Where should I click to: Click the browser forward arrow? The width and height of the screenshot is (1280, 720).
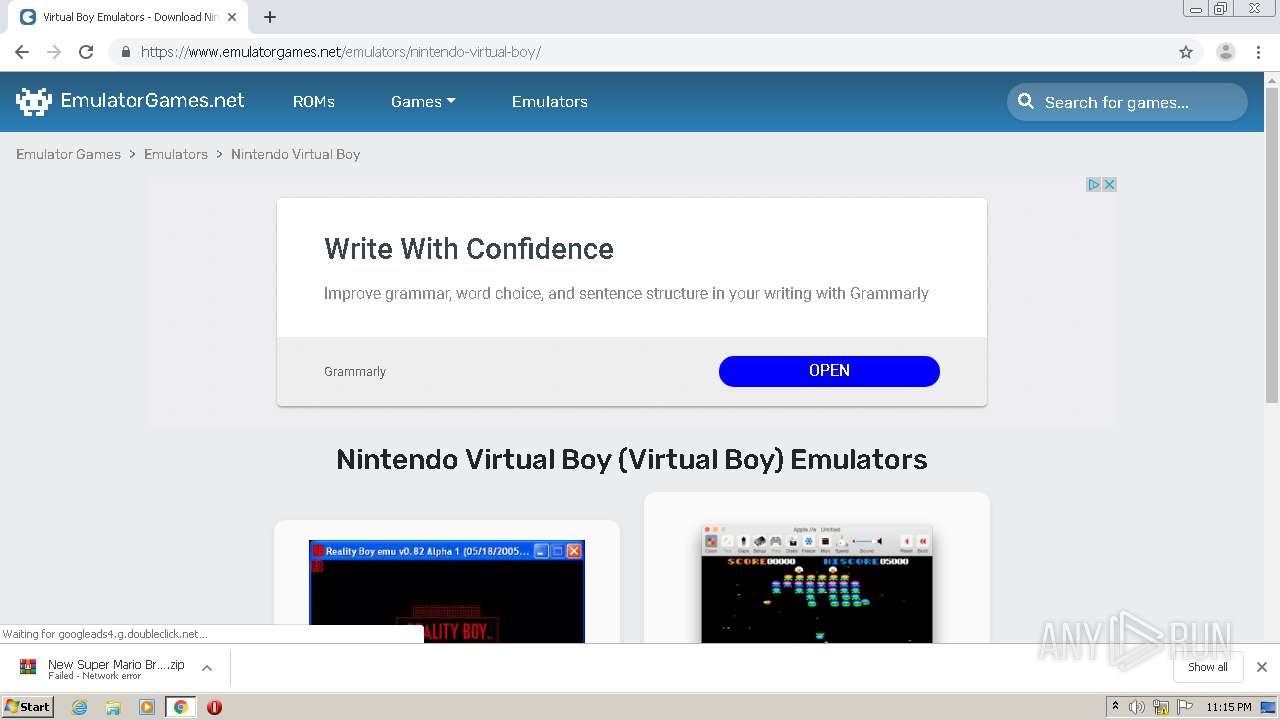click(54, 52)
